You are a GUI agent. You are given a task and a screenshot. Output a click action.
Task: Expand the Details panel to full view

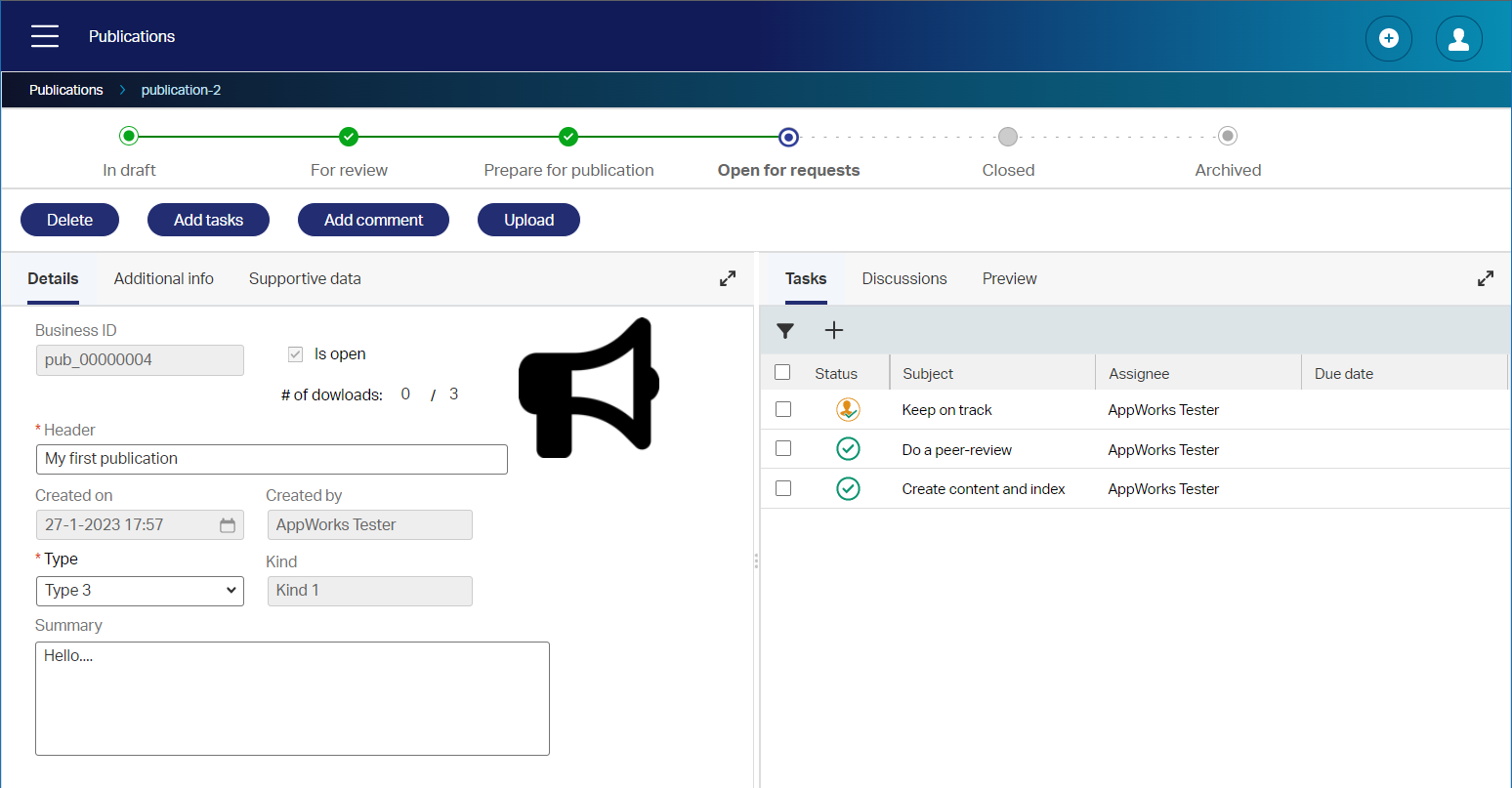pyautogui.click(x=728, y=278)
